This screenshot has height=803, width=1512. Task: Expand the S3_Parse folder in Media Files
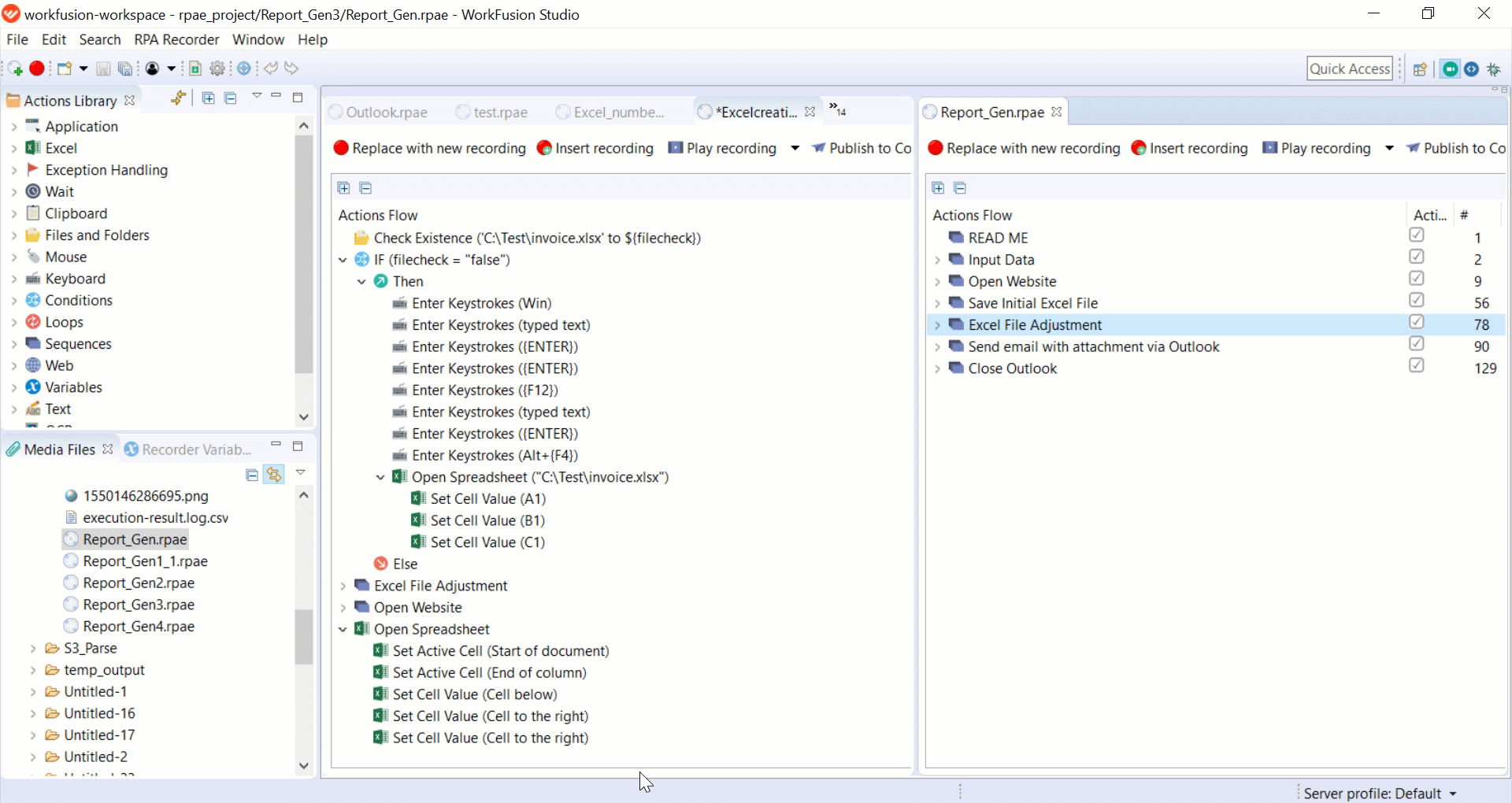(x=33, y=648)
